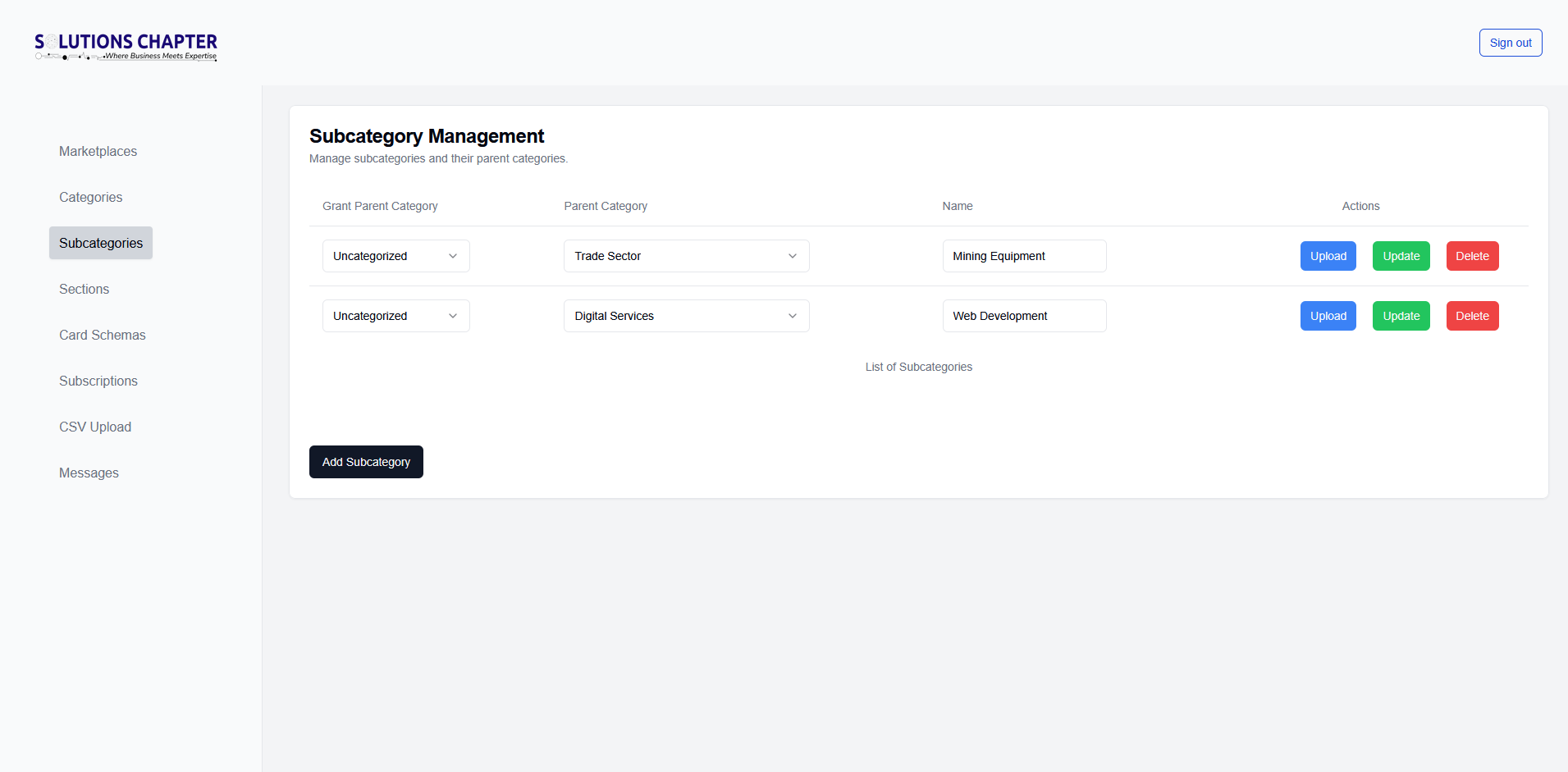Open the Digital Services parent category dropdown

pyautogui.click(x=686, y=316)
